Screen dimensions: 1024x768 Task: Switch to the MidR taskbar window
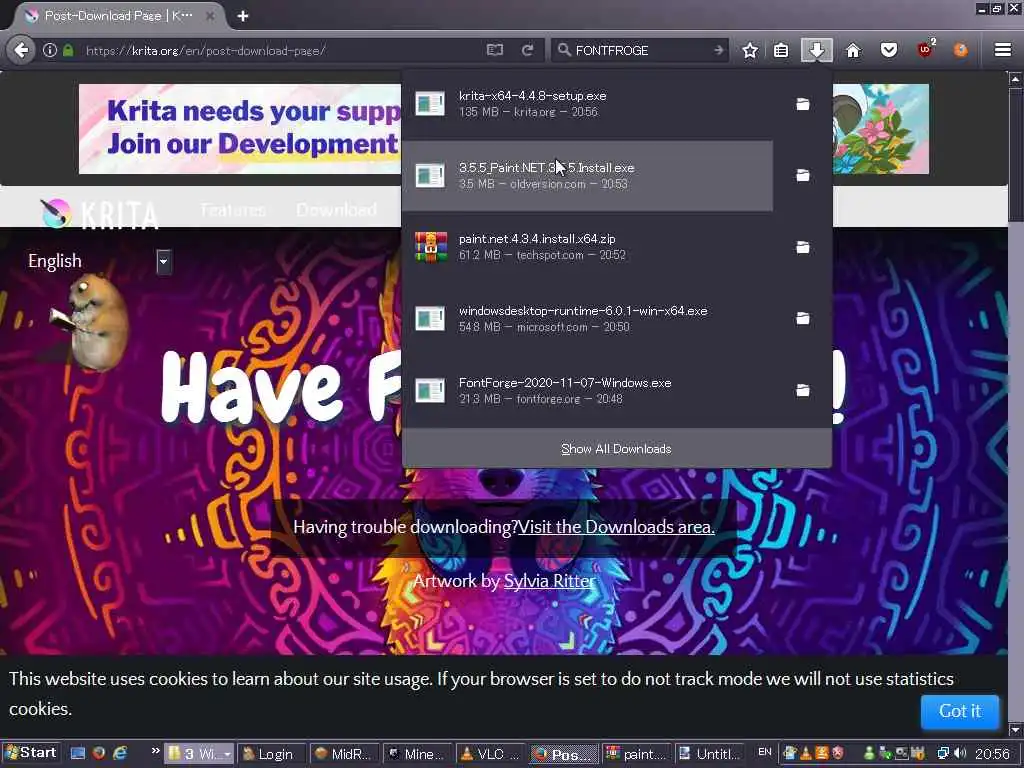(x=344, y=754)
